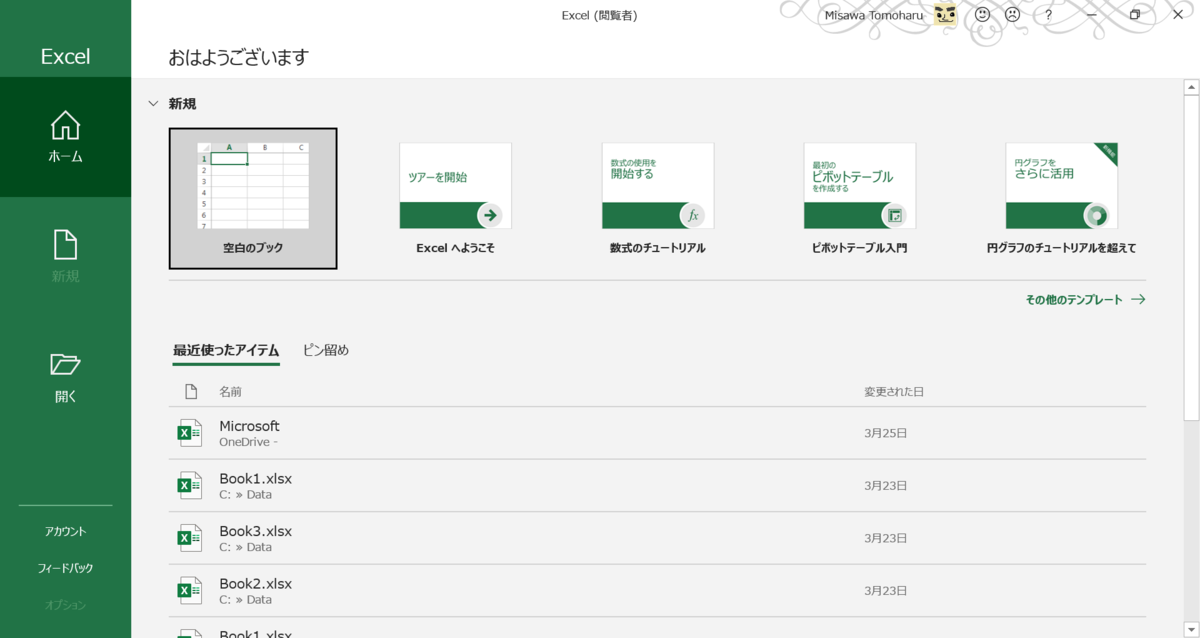Viewport: 1200px width, 638px height.
Task: Open the 開く (Open) sidebar page
Action: 65,377
